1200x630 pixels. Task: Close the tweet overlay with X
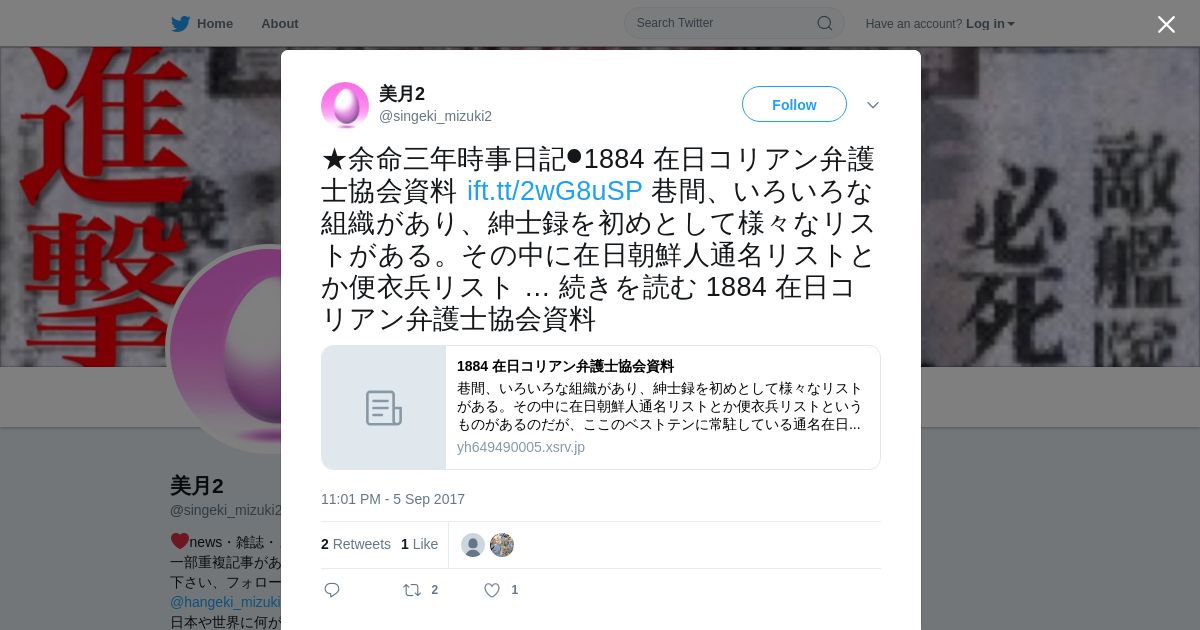click(x=1166, y=24)
